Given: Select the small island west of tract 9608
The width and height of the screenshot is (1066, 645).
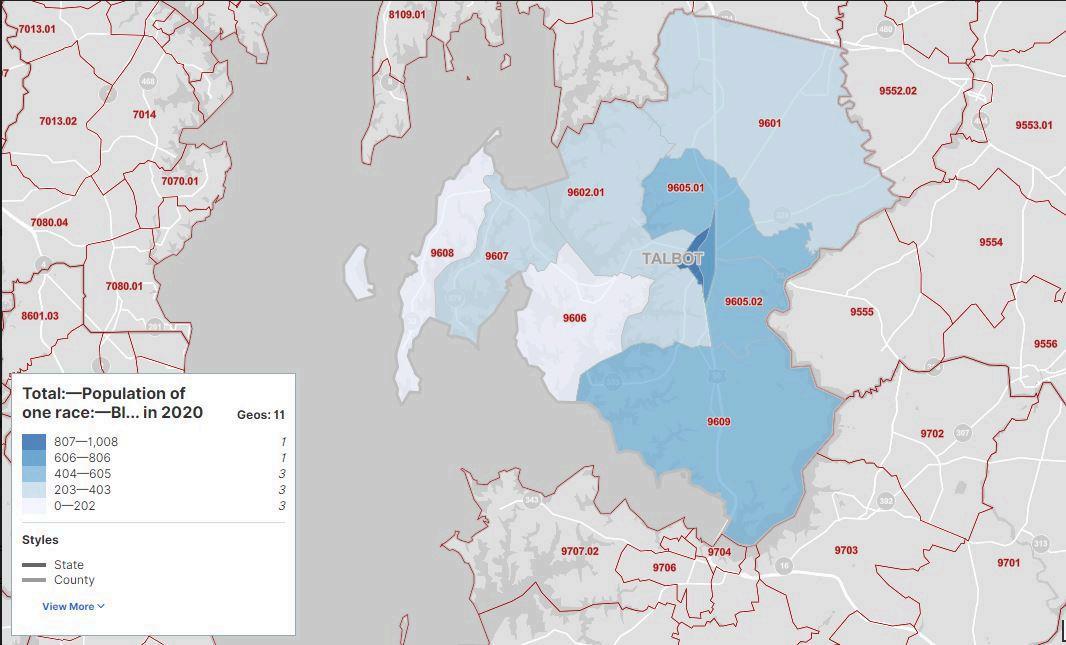Looking at the screenshot, I should 358,272.
